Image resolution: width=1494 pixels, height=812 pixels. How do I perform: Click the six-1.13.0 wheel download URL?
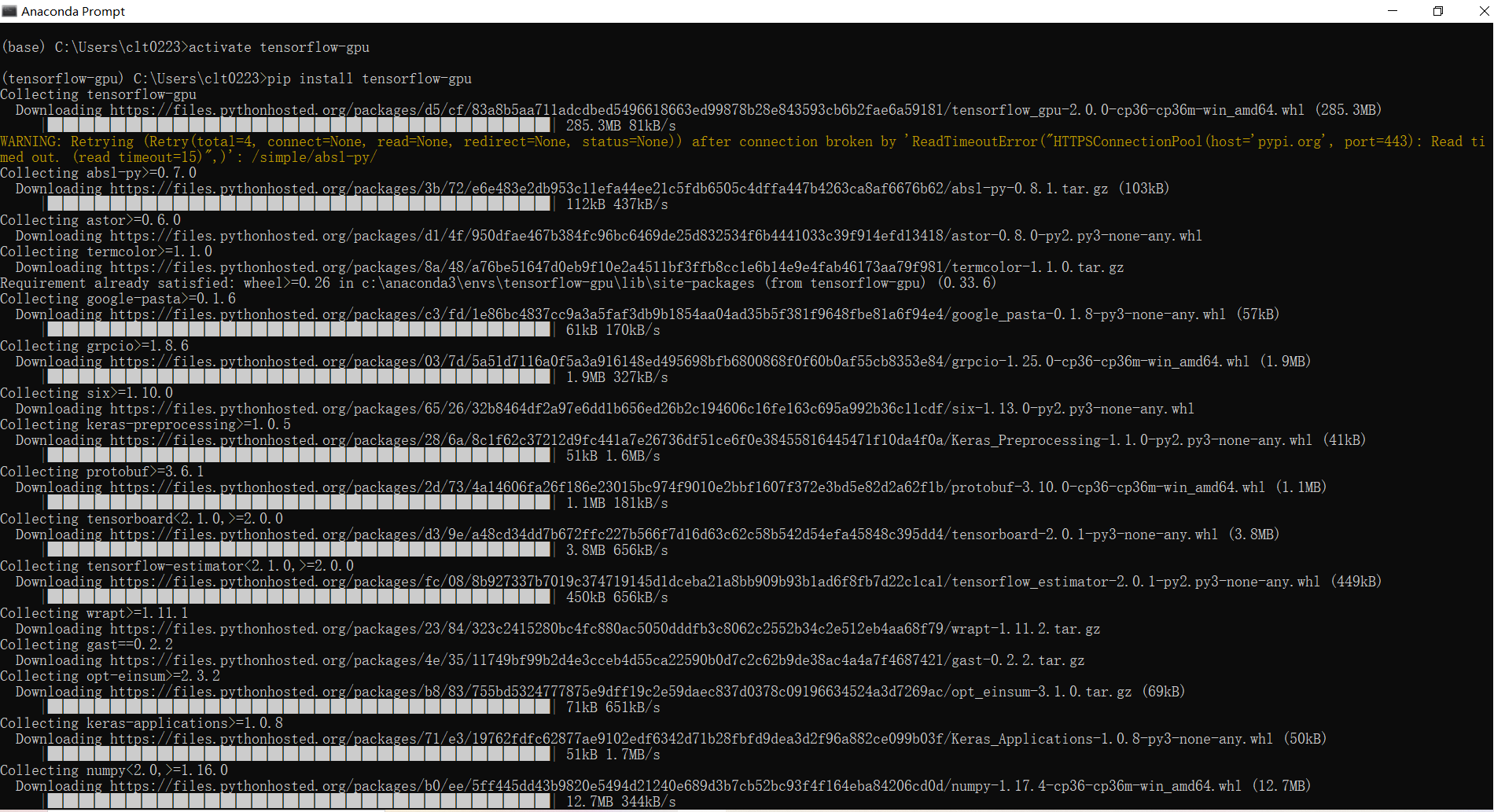pos(653,409)
